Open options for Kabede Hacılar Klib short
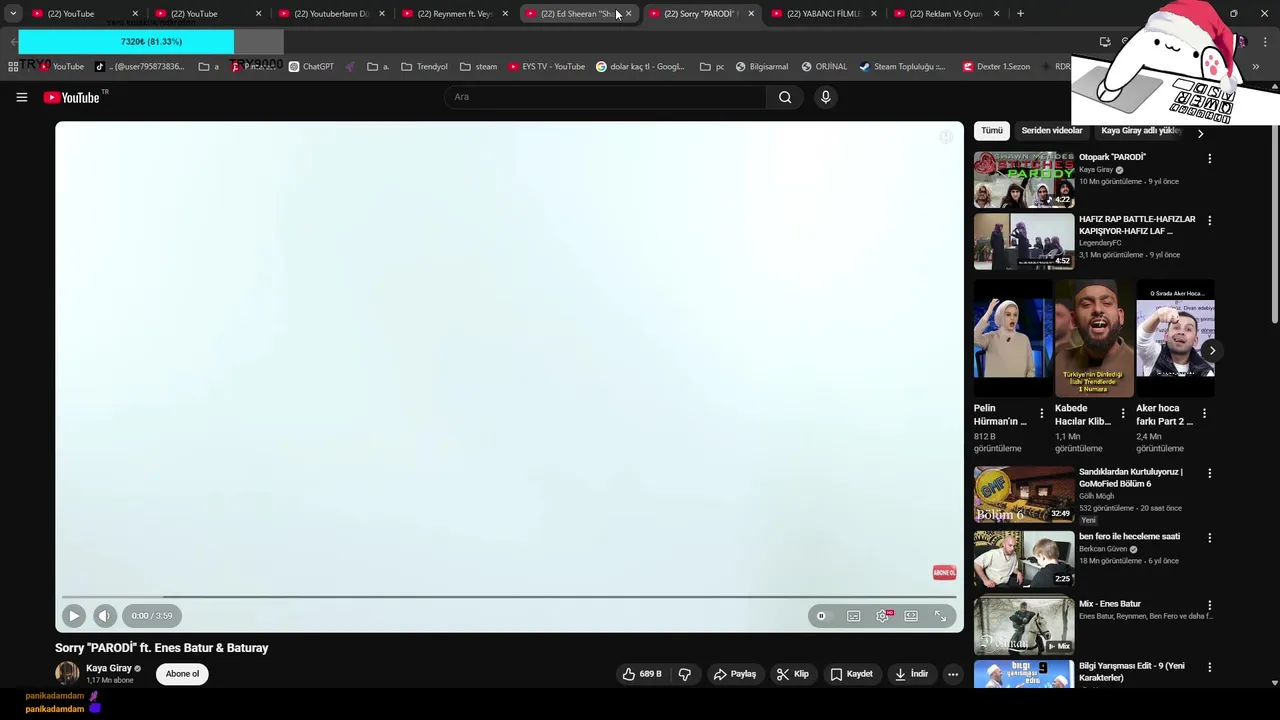The width and height of the screenshot is (1280, 720). click(1123, 413)
